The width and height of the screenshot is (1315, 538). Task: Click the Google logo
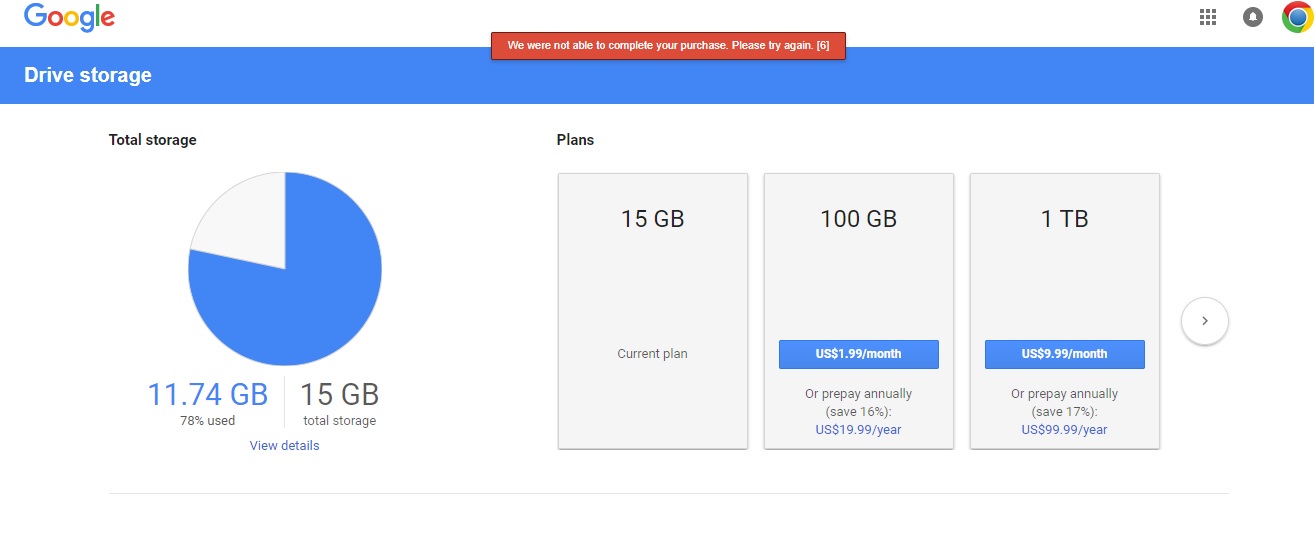pos(69,18)
